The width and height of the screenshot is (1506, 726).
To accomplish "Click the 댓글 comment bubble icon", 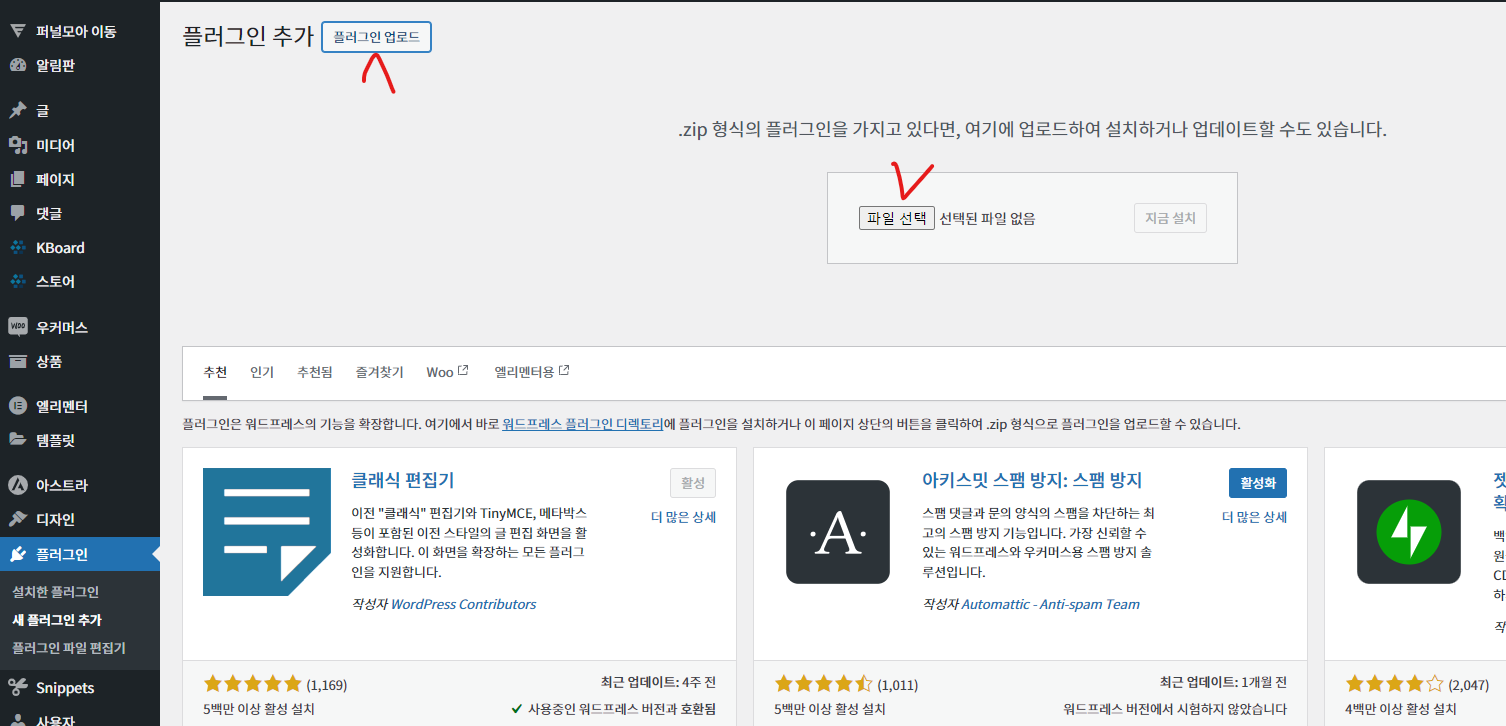I will 17,213.
